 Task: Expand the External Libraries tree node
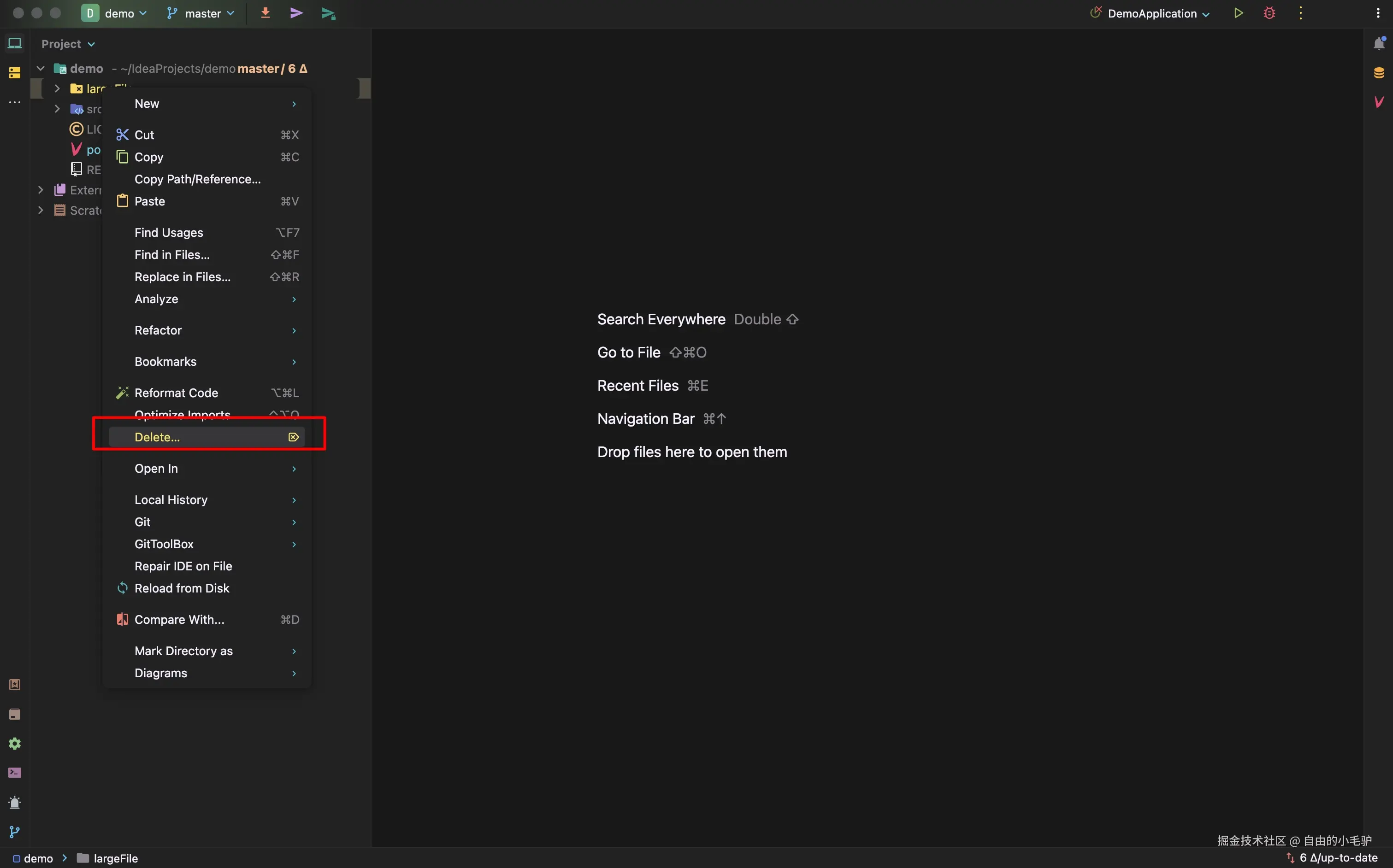[41, 190]
